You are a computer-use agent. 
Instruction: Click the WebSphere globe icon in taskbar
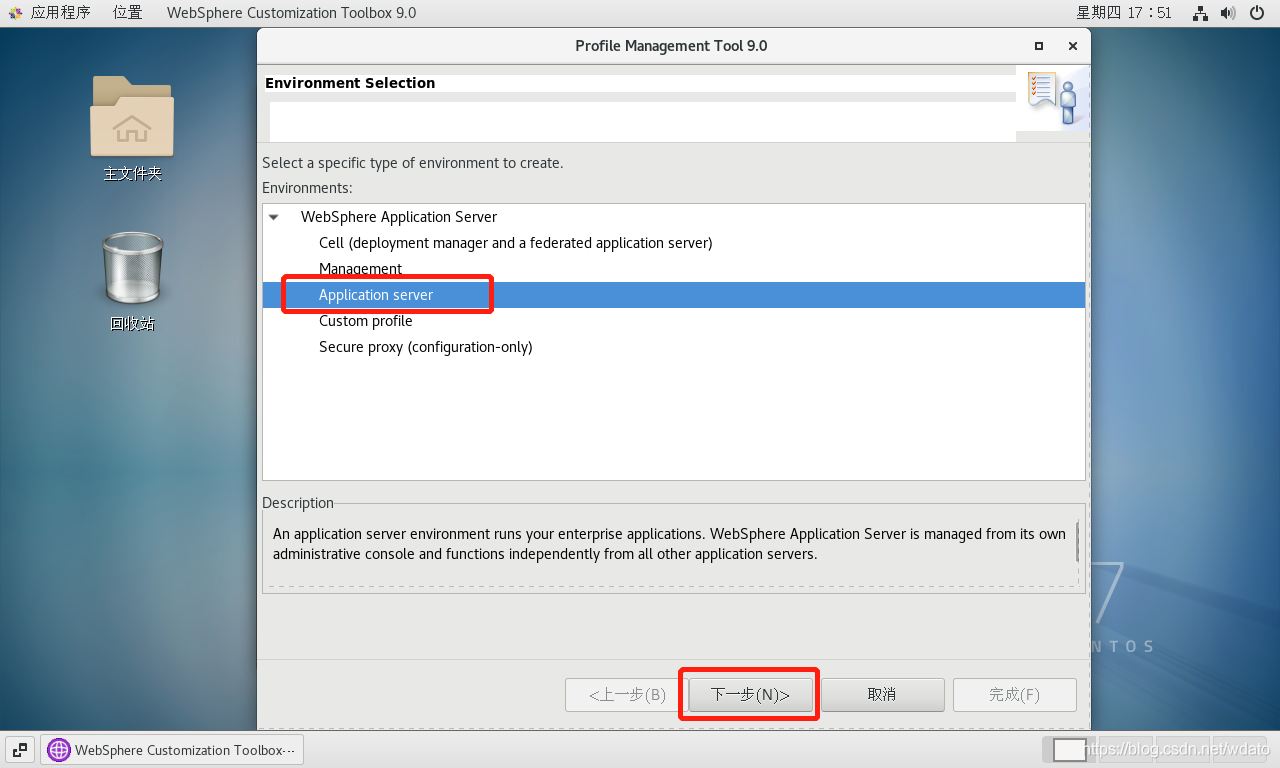(59, 750)
